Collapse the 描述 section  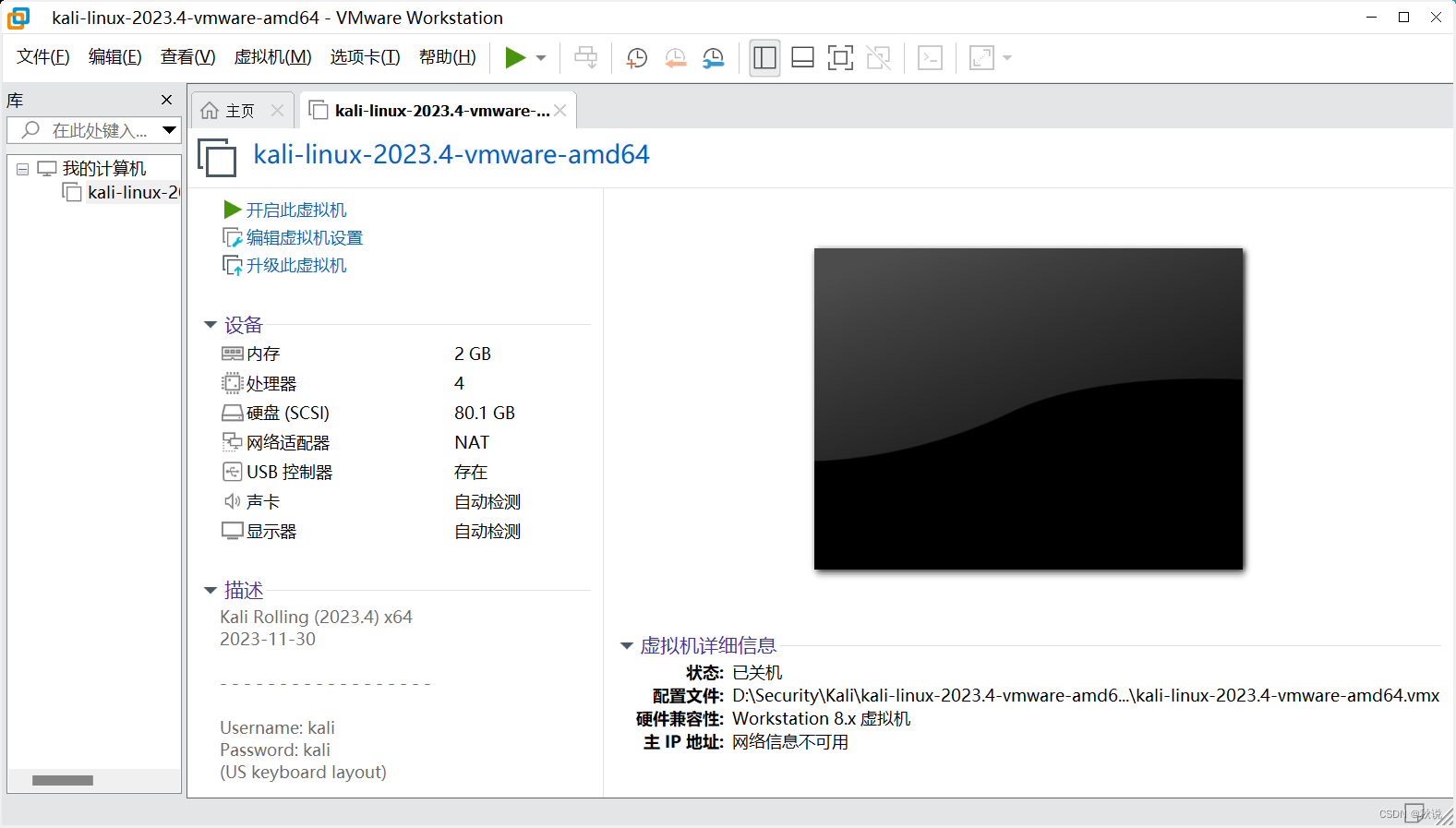coord(211,590)
